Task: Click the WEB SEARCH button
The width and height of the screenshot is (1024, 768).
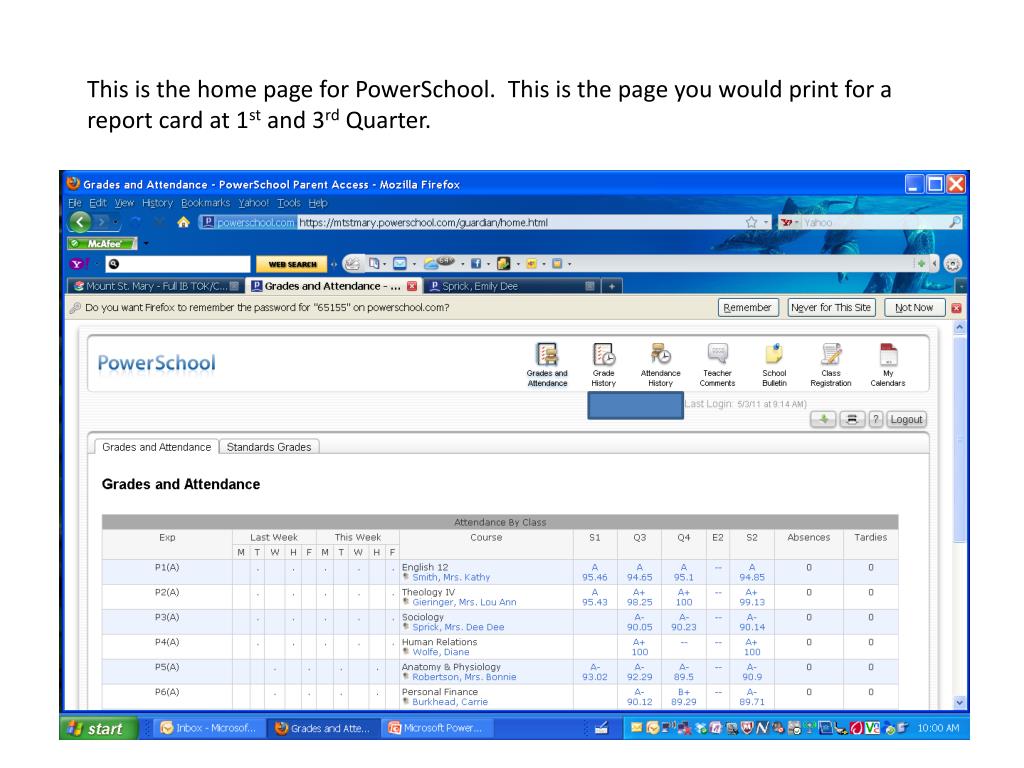Action: coord(293,264)
